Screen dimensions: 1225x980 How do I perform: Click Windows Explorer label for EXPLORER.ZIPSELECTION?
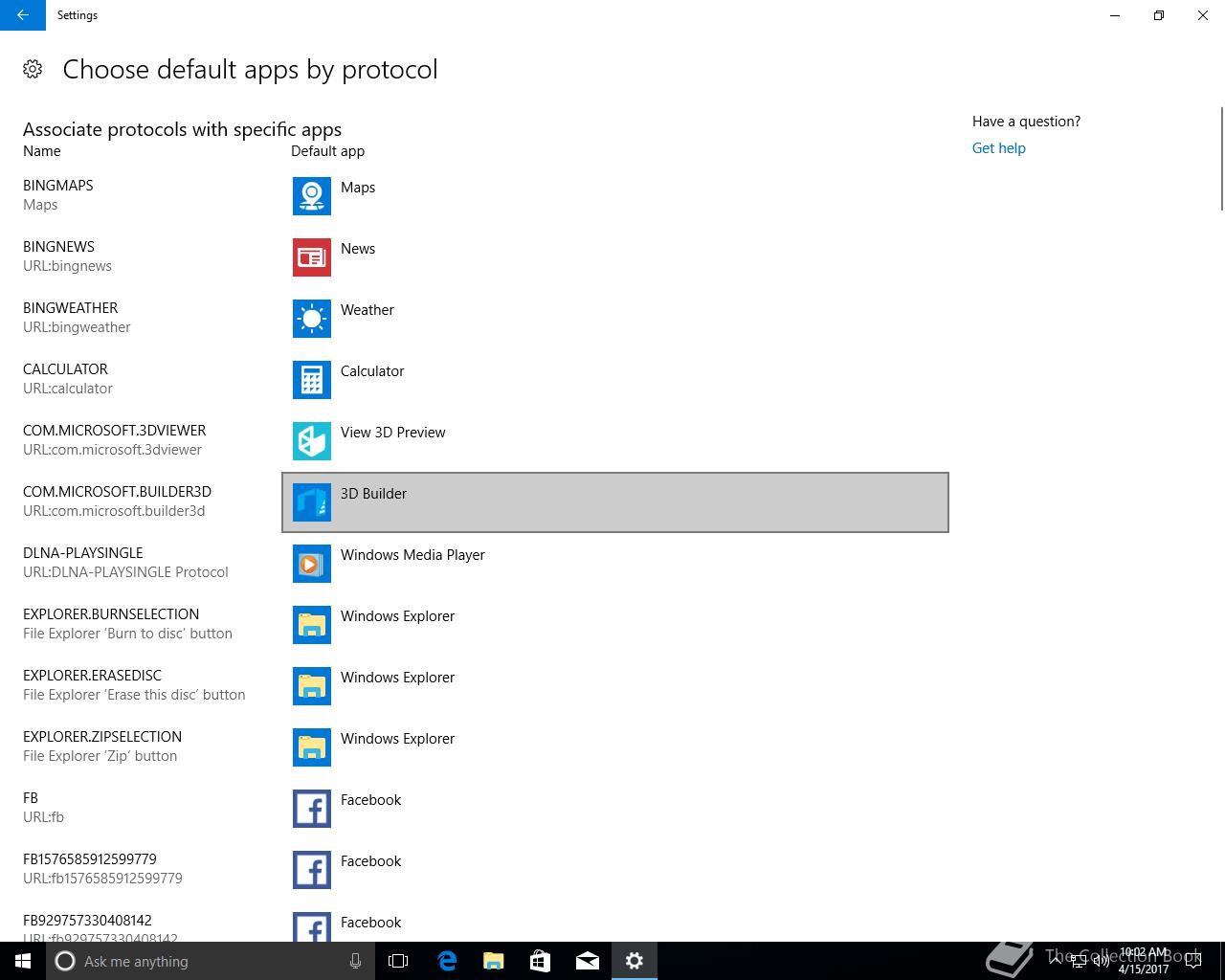point(398,739)
